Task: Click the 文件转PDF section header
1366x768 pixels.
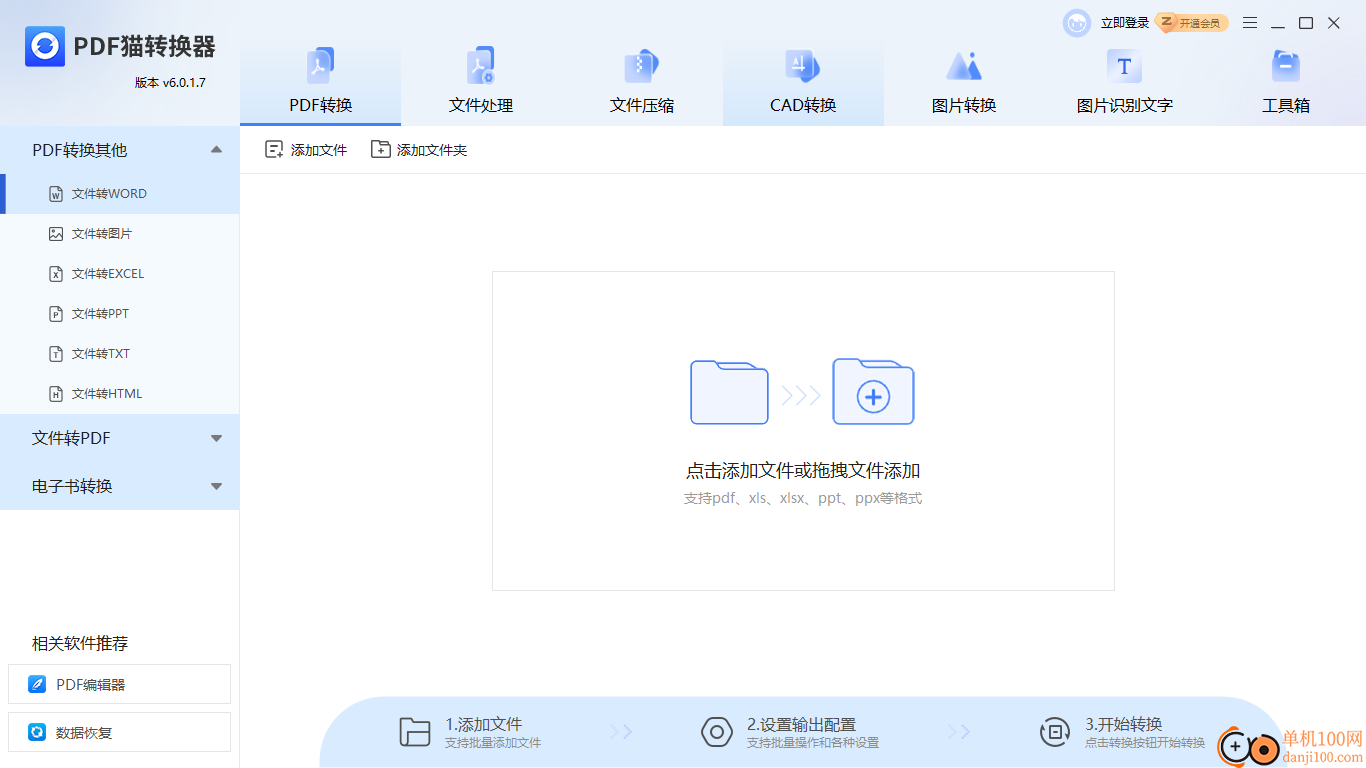Action: pyautogui.click(x=120, y=438)
